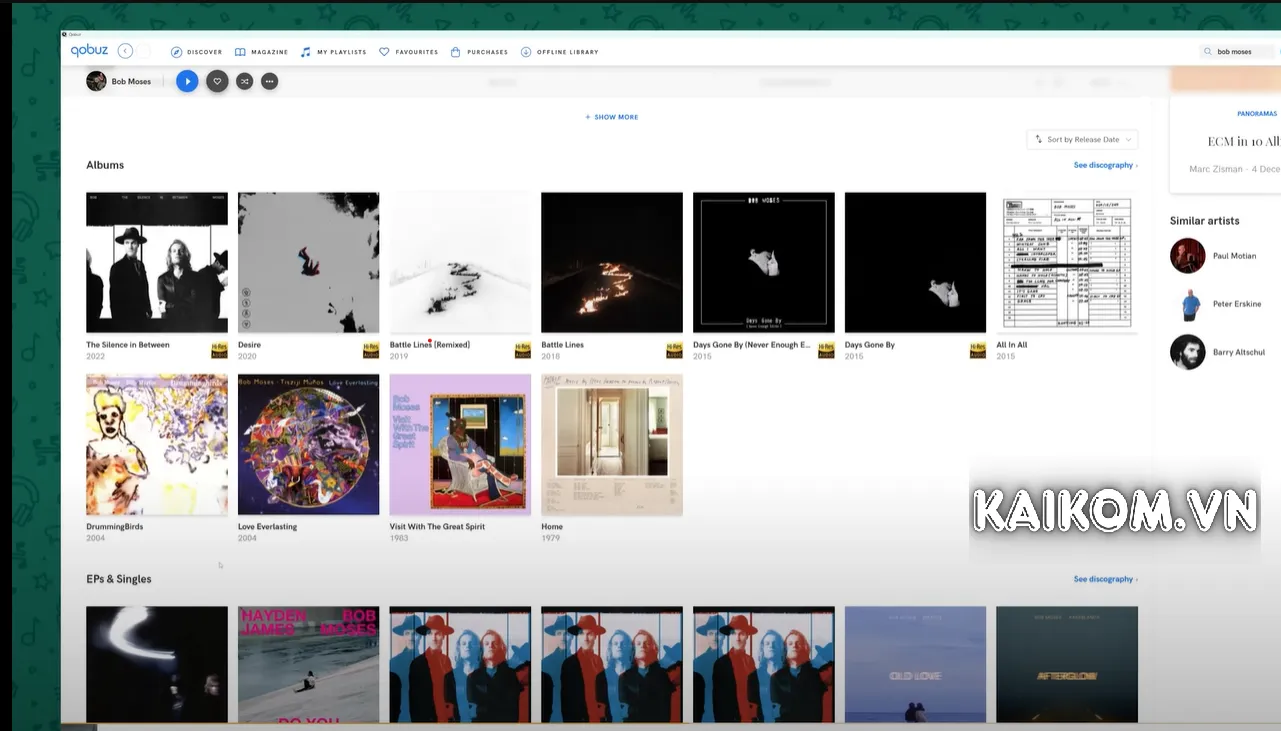This screenshot has height=731, width=1281.
Task: Open The Silence in Between album cover
Action: click(157, 262)
